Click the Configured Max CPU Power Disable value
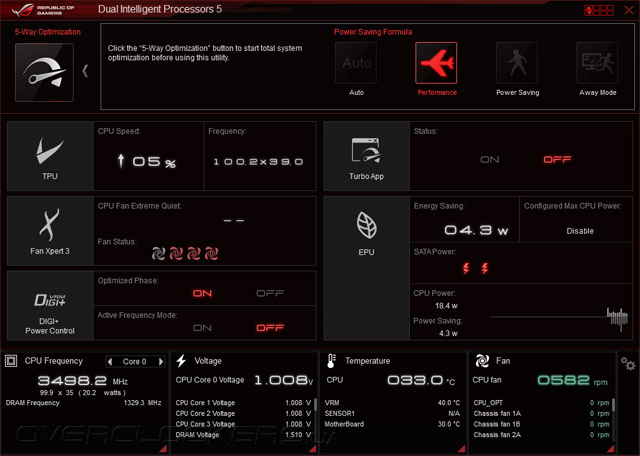This screenshot has width=640, height=456. pyautogui.click(x=580, y=231)
